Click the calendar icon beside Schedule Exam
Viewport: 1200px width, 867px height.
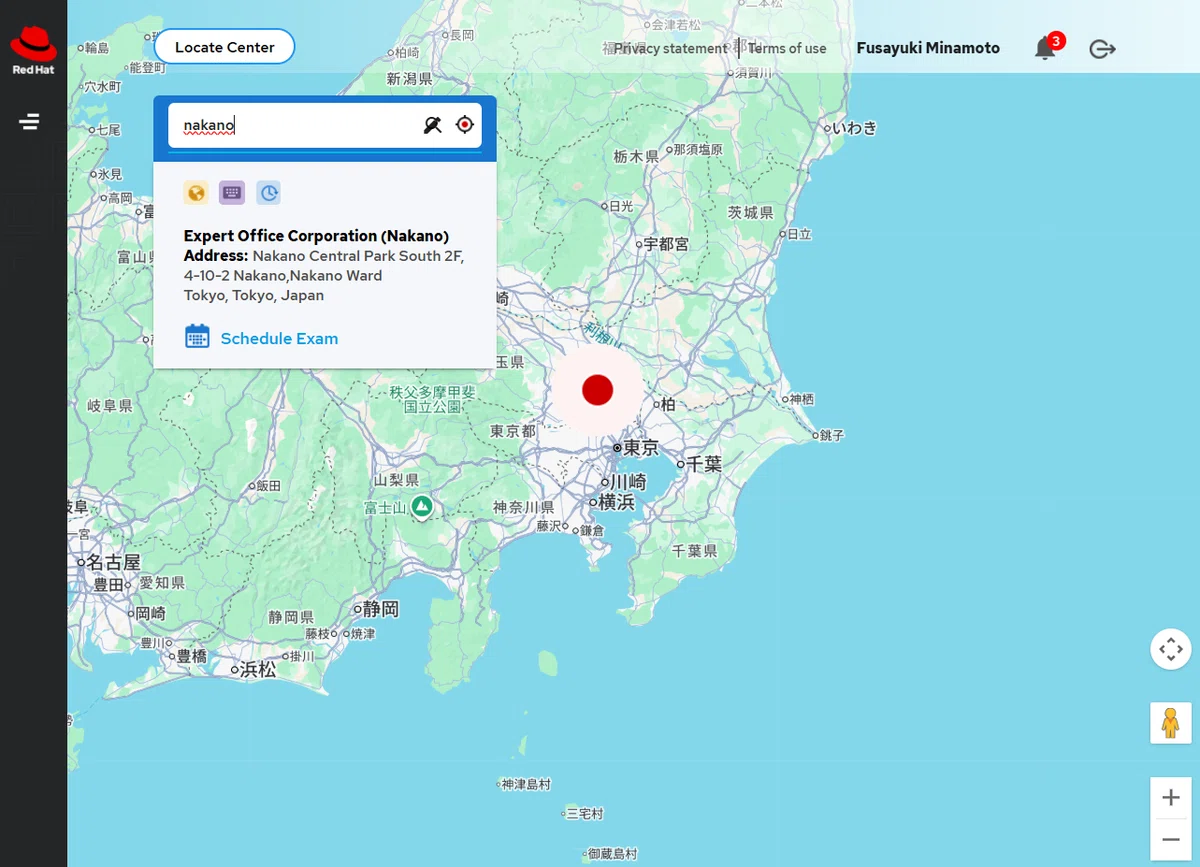pyautogui.click(x=197, y=337)
